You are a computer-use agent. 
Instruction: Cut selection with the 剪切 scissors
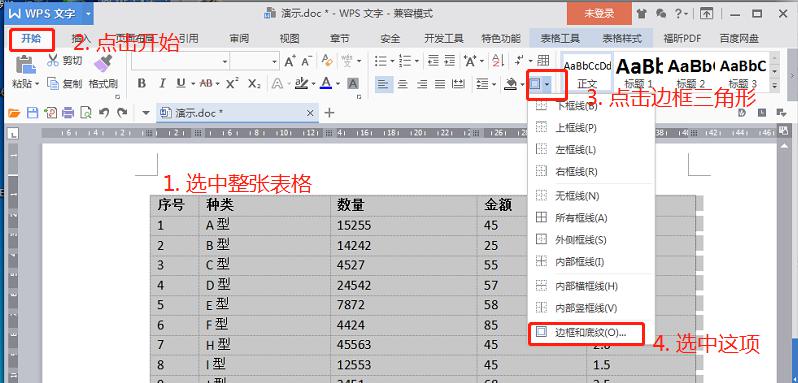tap(65, 61)
